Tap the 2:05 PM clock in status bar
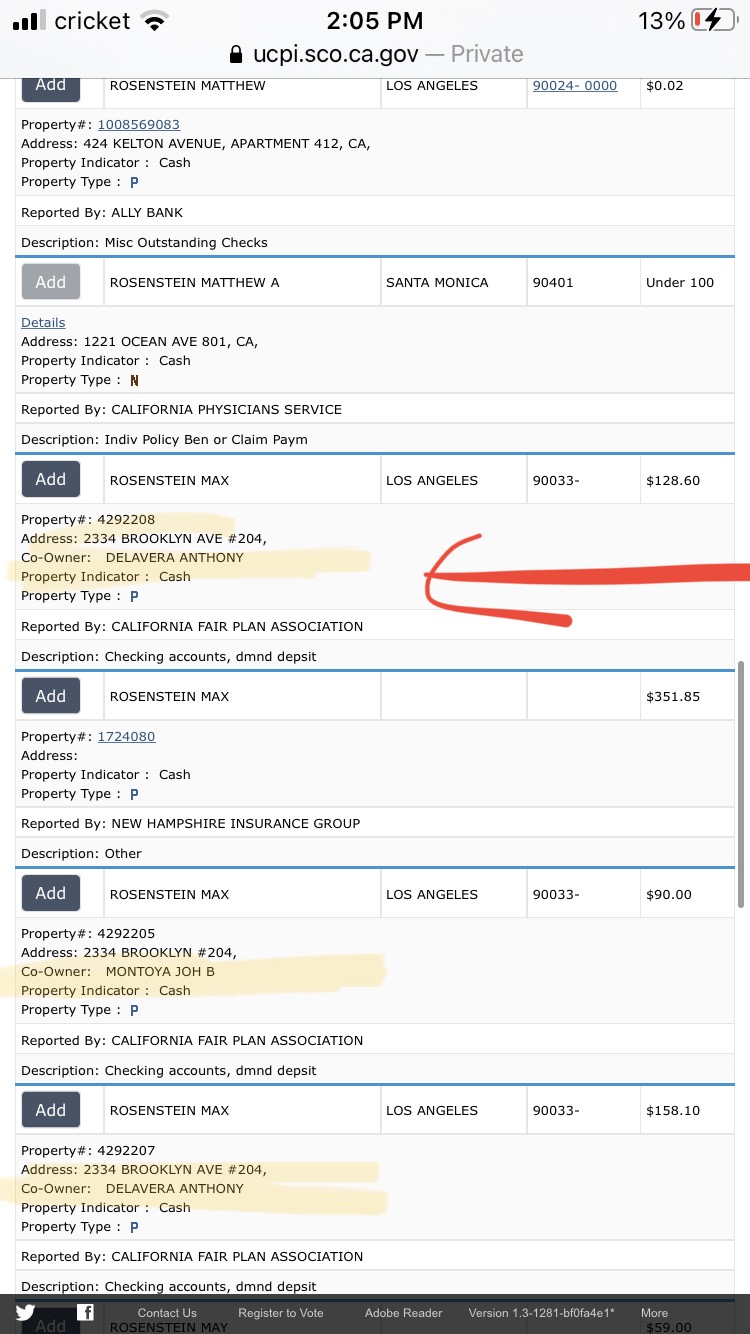The image size is (750, 1334). (375, 20)
